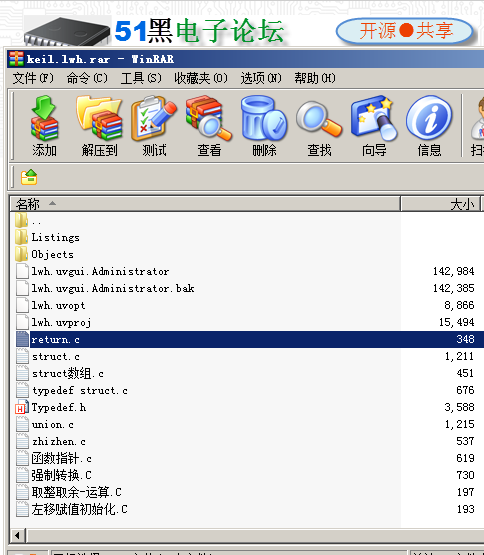Click the size value 730
The width and height of the screenshot is (484, 555).
coord(465,475)
